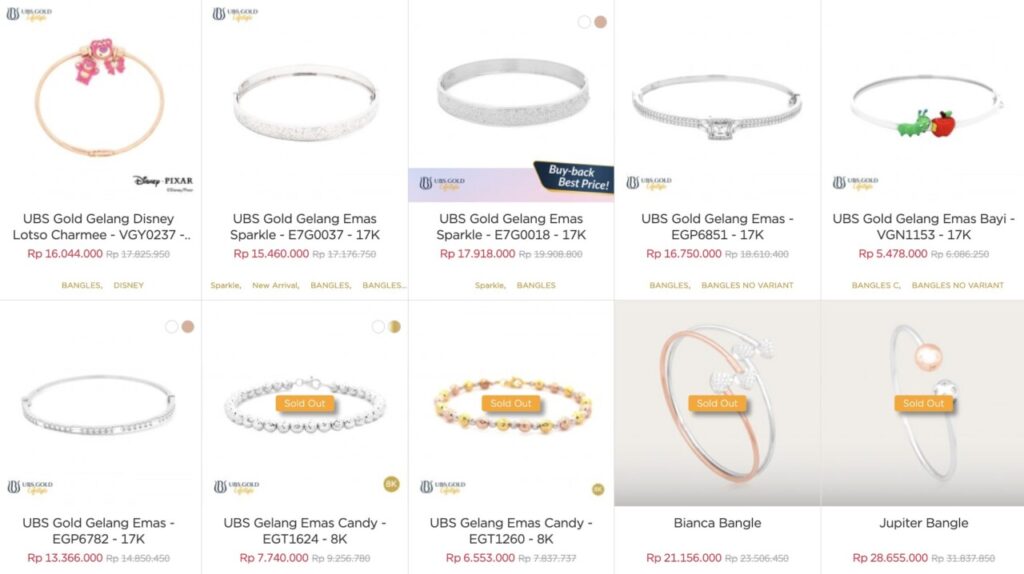Click Buy-back Best Price banner
This screenshot has width=1024, height=574.
point(574,178)
